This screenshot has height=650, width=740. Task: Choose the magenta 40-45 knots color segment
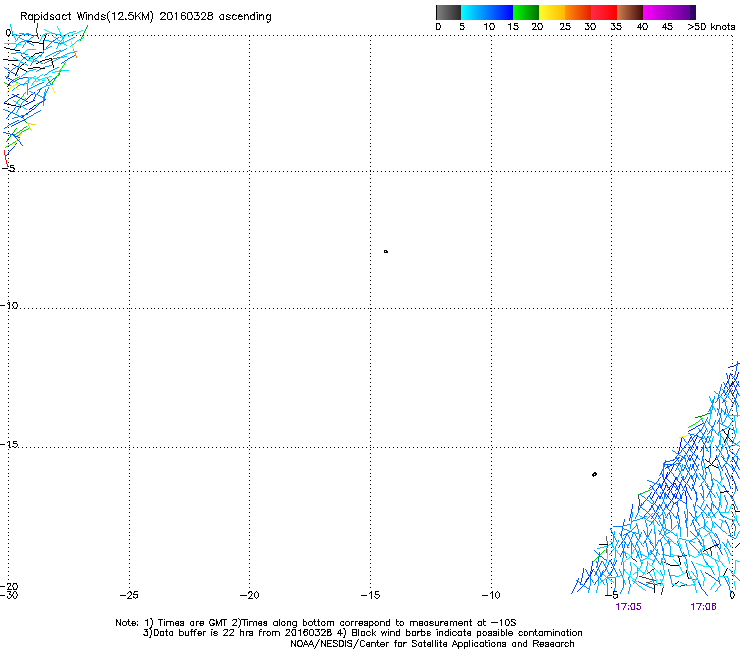point(666,12)
